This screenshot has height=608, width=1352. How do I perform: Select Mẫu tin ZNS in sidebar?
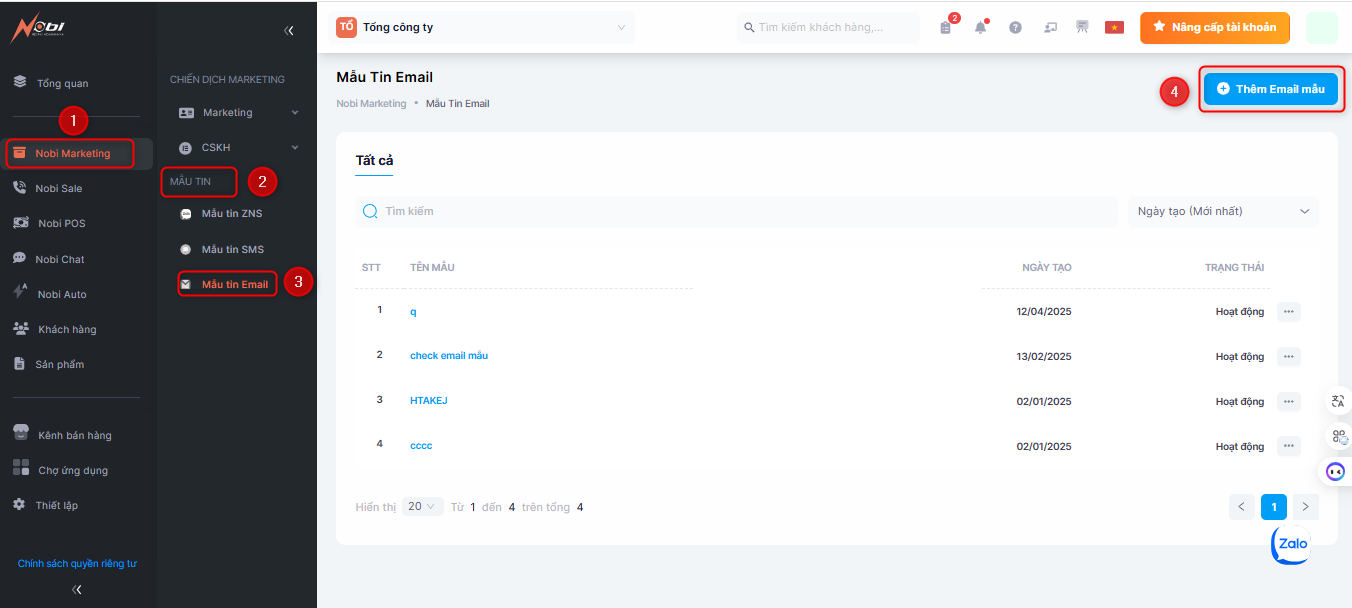[x=232, y=214]
